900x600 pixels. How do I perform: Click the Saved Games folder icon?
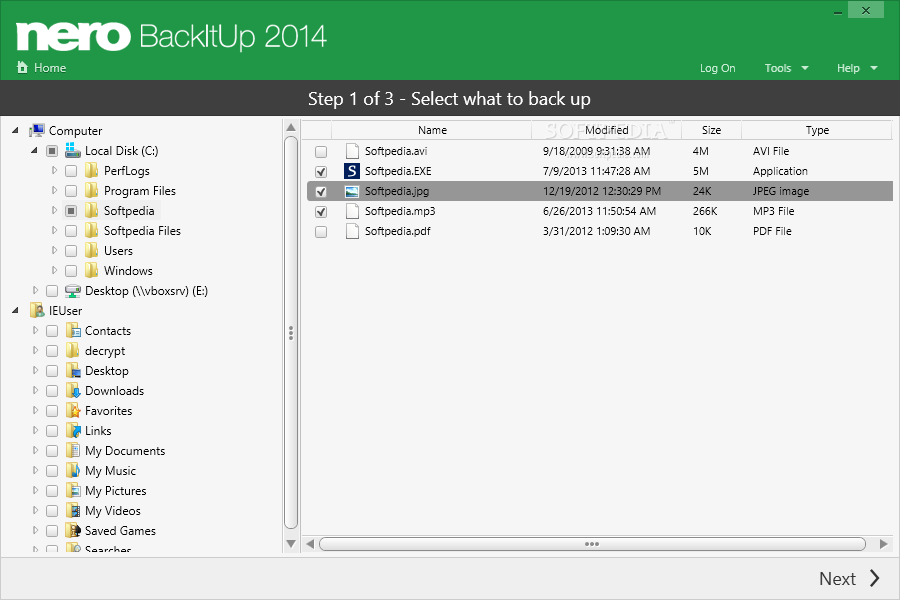(x=73, y=531)
